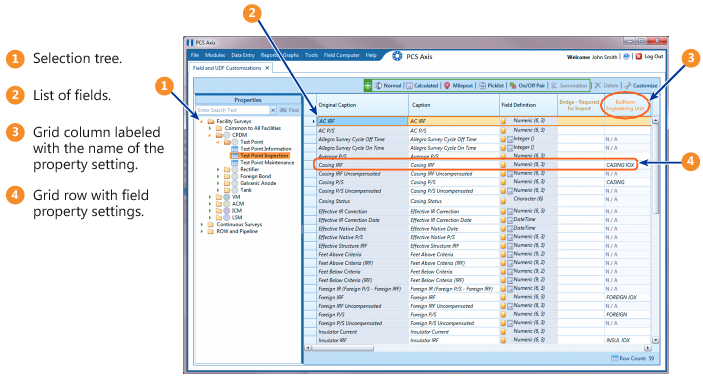703x376 pixels.
Task: Select the LSM tree item
Action: pos(237,217)
